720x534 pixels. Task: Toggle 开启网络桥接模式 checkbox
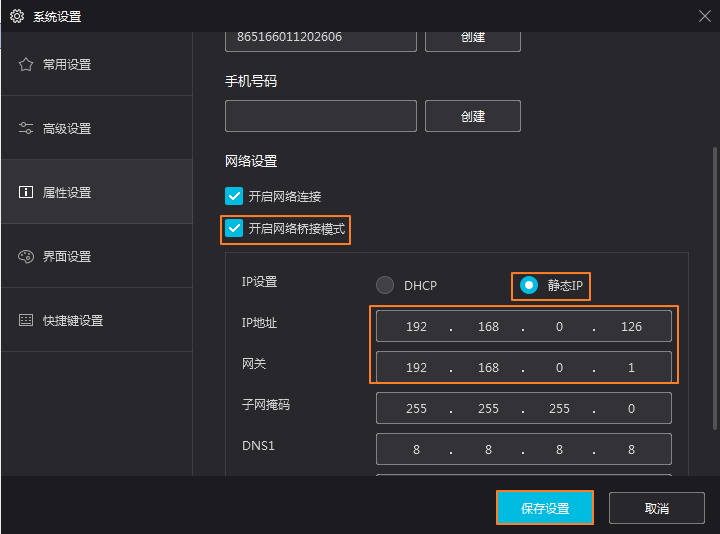234,229
